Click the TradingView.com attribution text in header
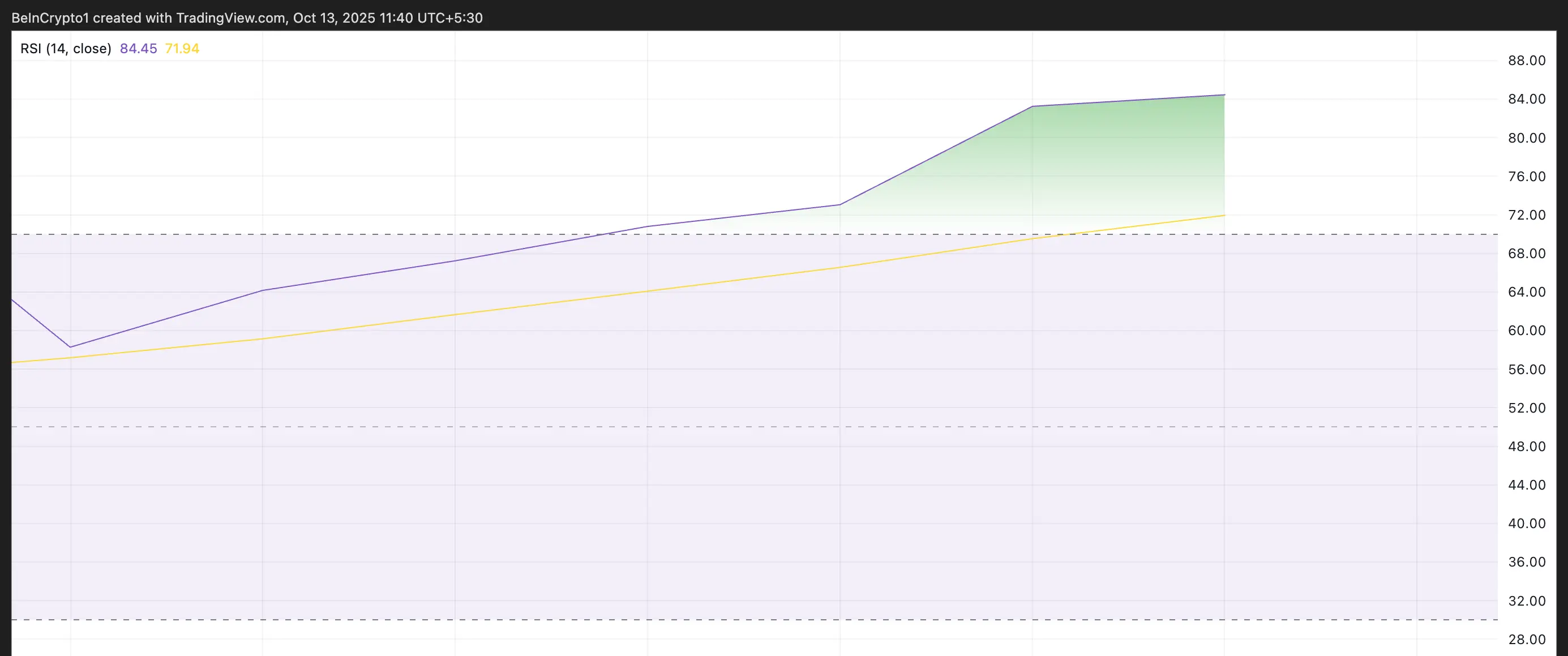 pos(231,18)
